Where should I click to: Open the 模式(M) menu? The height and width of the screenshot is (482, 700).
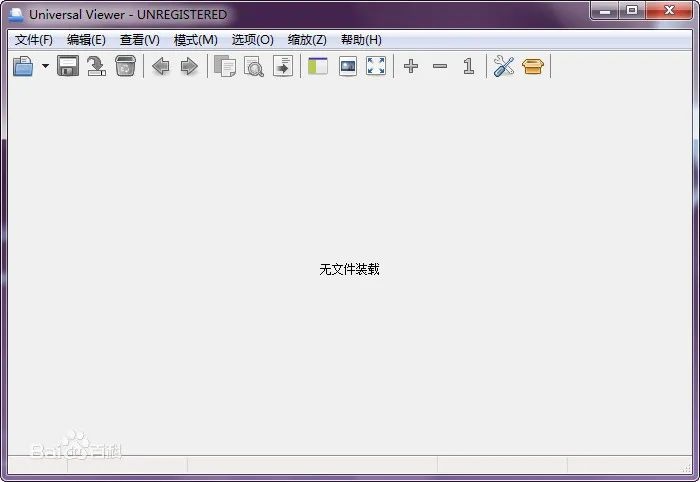pyautogui.click(x=196, y=40)
